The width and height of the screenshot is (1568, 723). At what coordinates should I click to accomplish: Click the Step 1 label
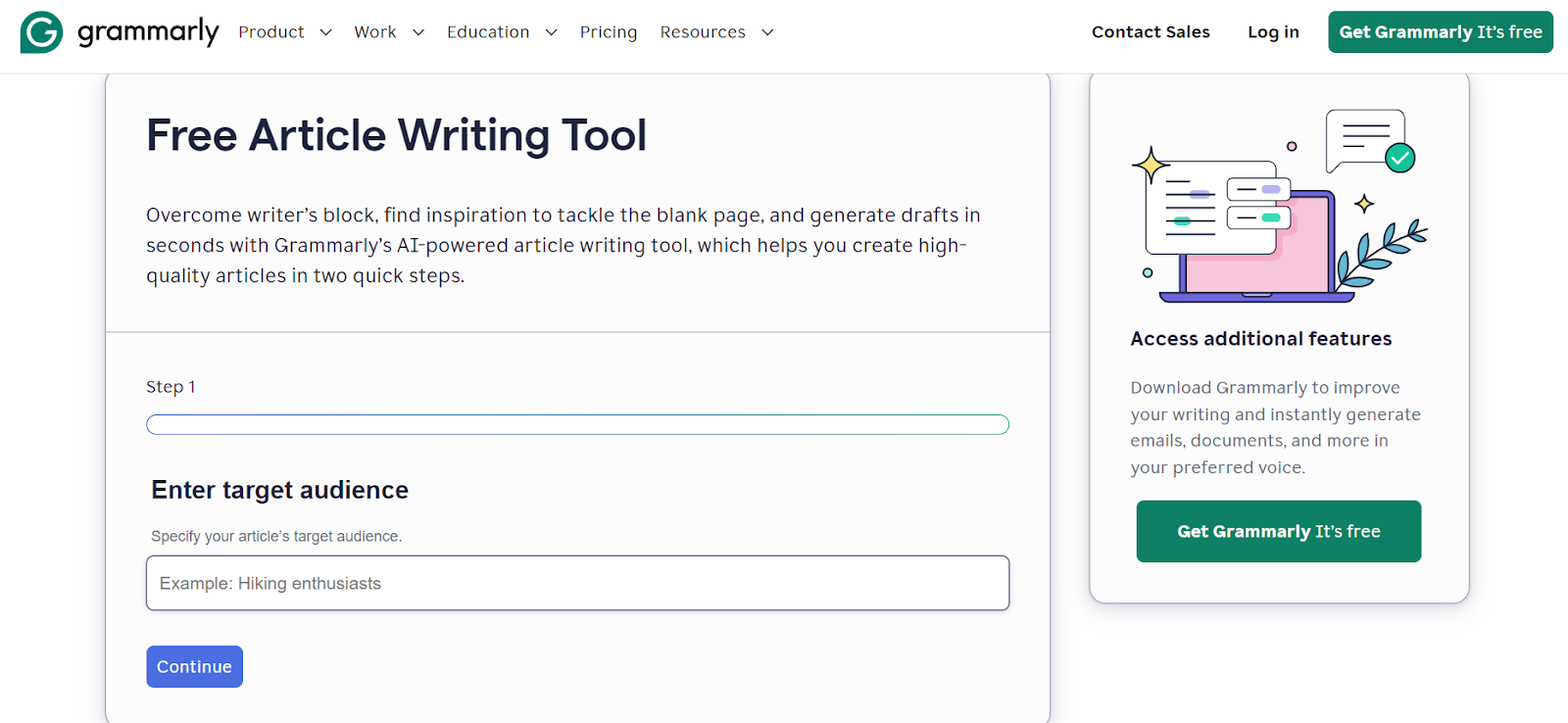[x=171, y=387]
